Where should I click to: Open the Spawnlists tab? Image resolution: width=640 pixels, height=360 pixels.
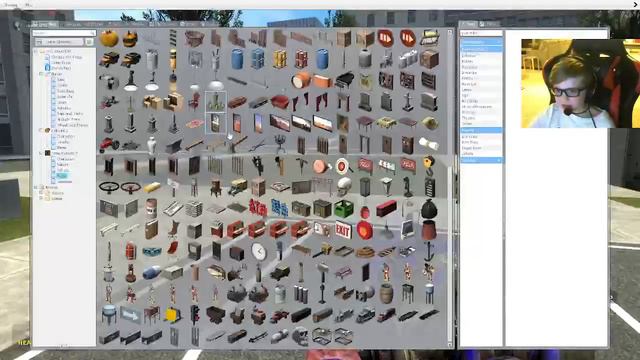(x=45, y=24)
